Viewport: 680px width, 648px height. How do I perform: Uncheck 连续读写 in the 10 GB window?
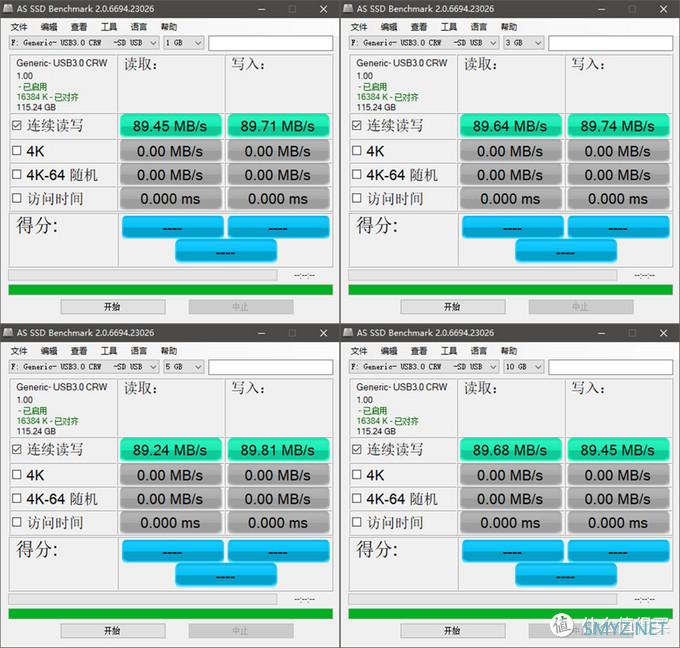click(x=356, y=449)
